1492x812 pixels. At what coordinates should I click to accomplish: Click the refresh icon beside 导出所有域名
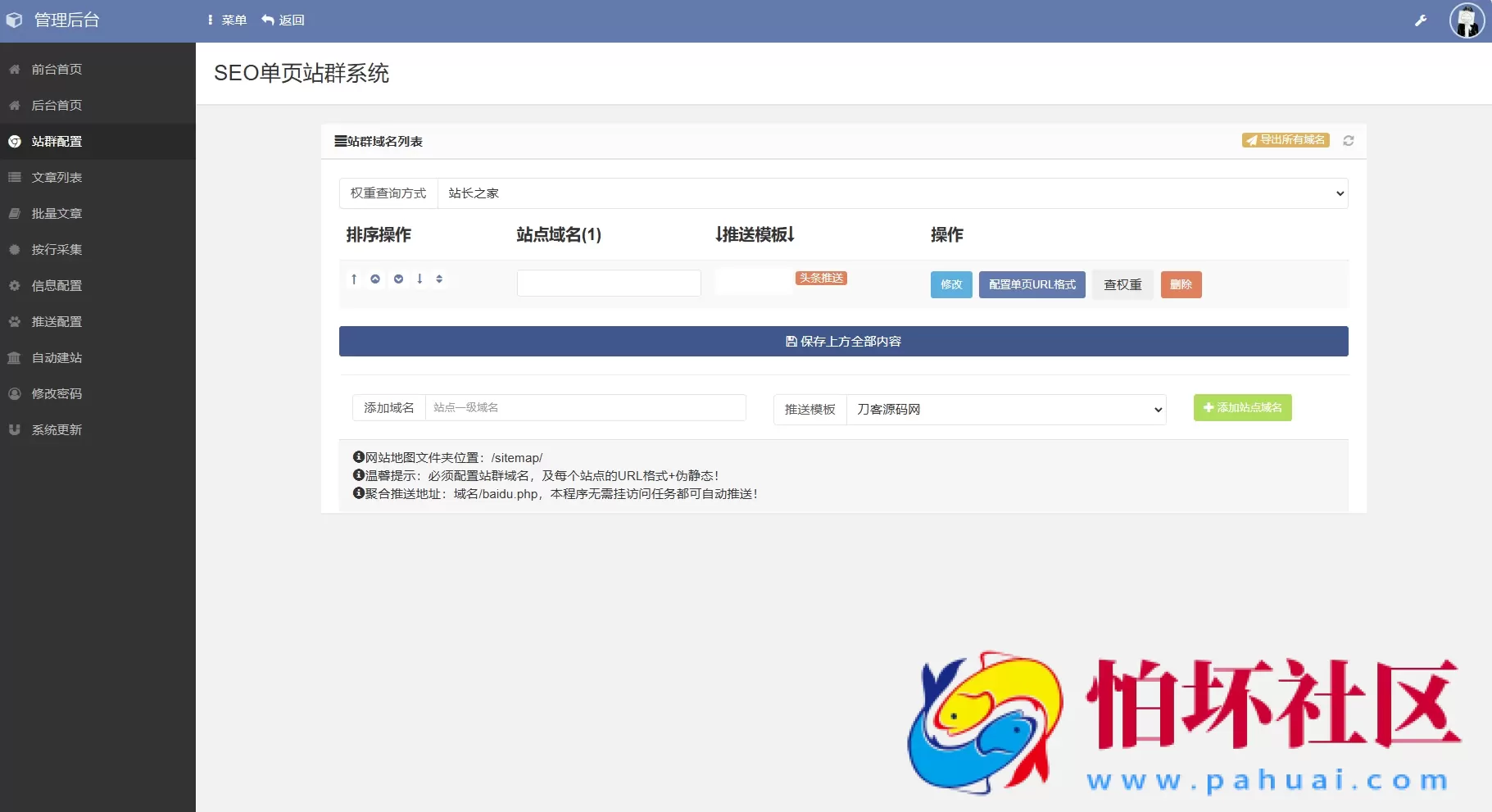point(1349,140)
